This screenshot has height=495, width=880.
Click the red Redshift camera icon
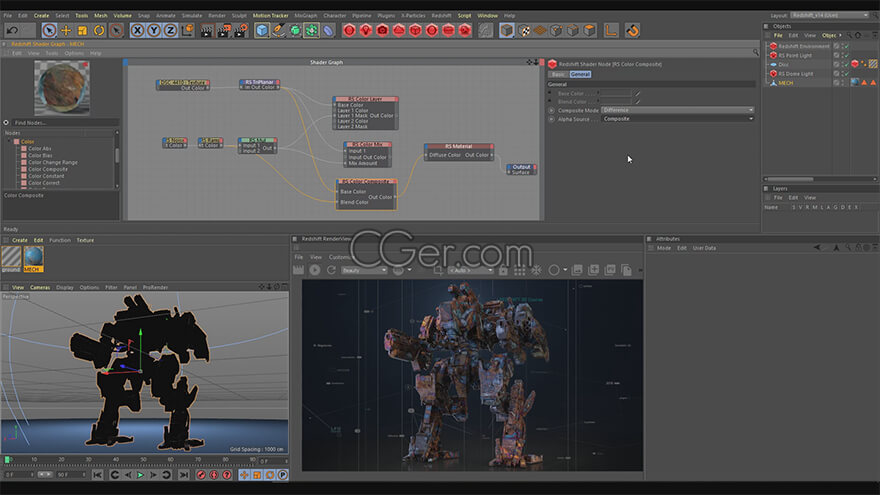point(382,30)
